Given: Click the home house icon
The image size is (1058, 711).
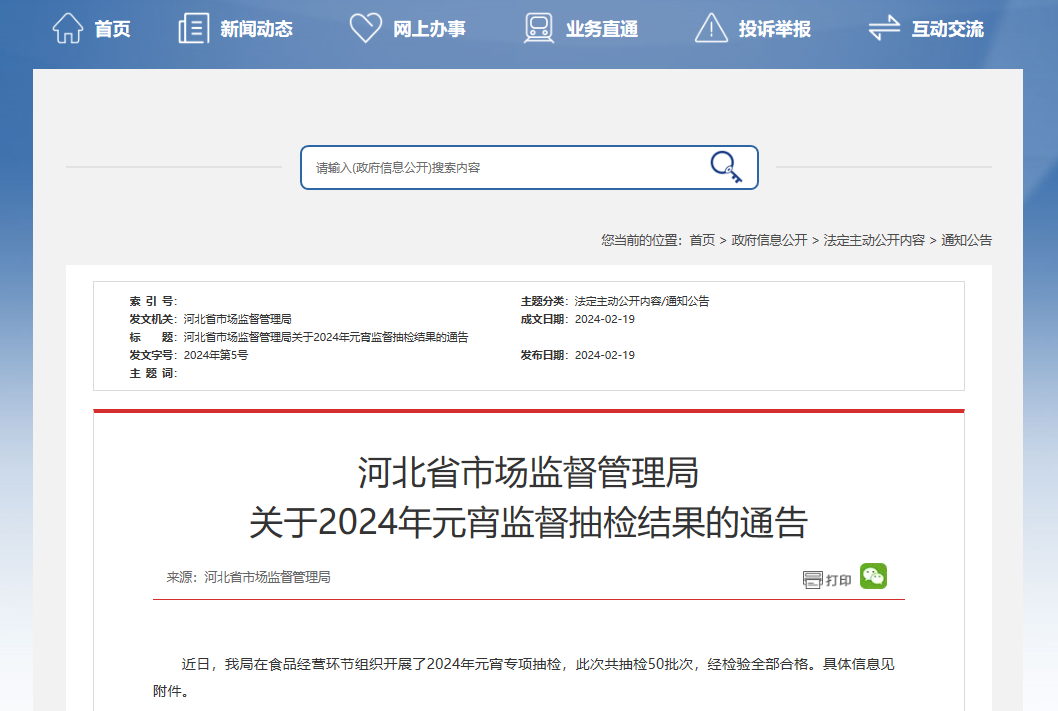Looking at the screenshot, I should coord(67,28).
